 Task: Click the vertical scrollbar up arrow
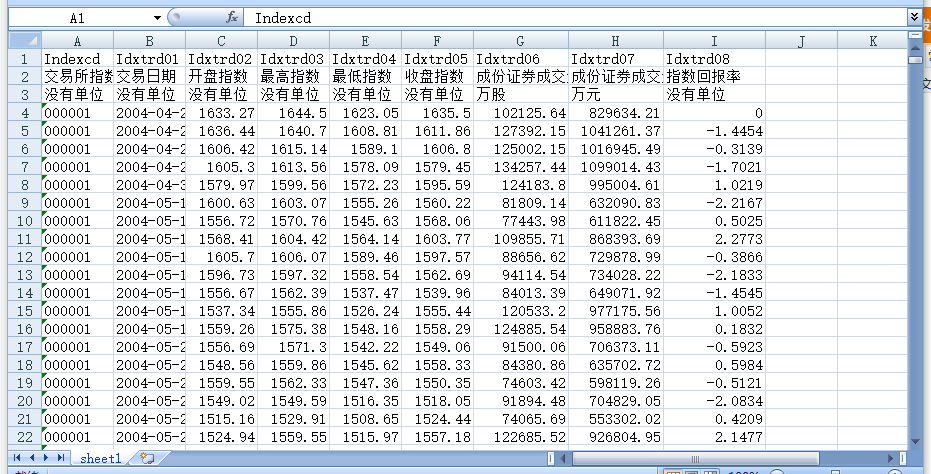tap(915, 48)
